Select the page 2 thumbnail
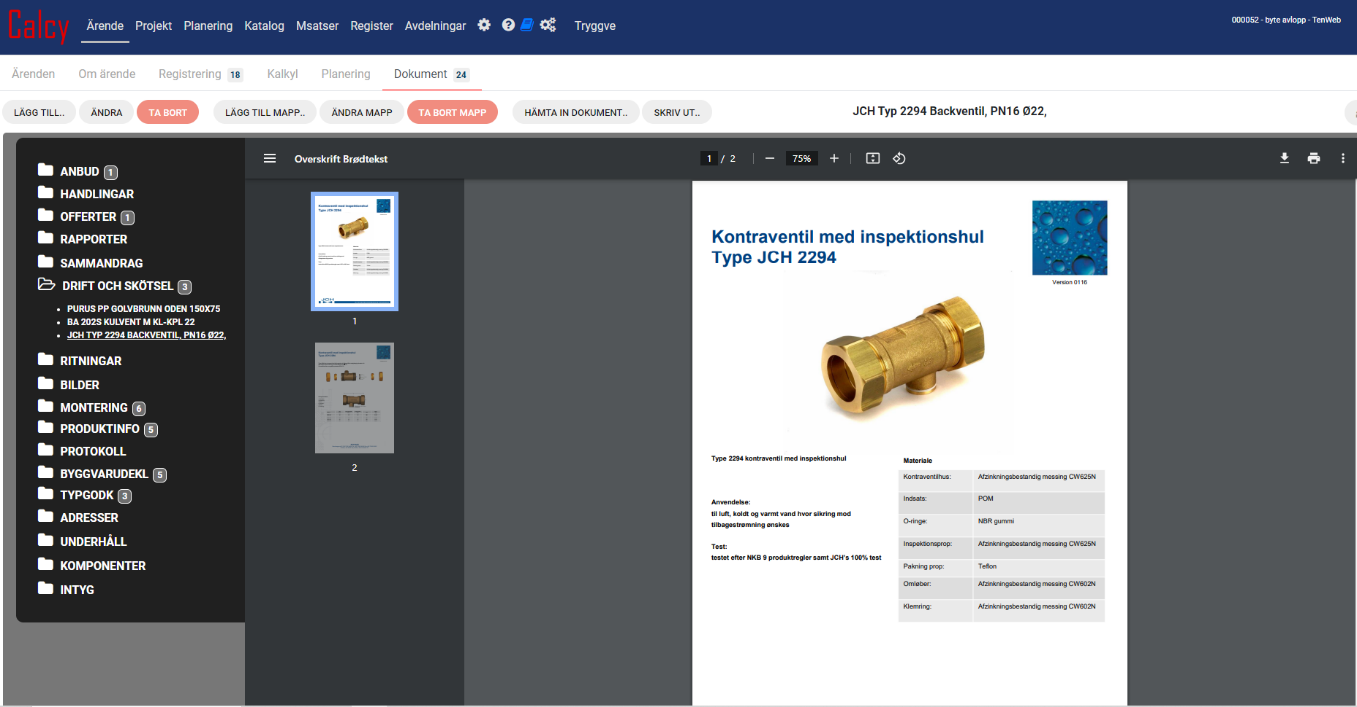Image resolution: width=1357 pixels, height=707 pixels. (354, 398)
